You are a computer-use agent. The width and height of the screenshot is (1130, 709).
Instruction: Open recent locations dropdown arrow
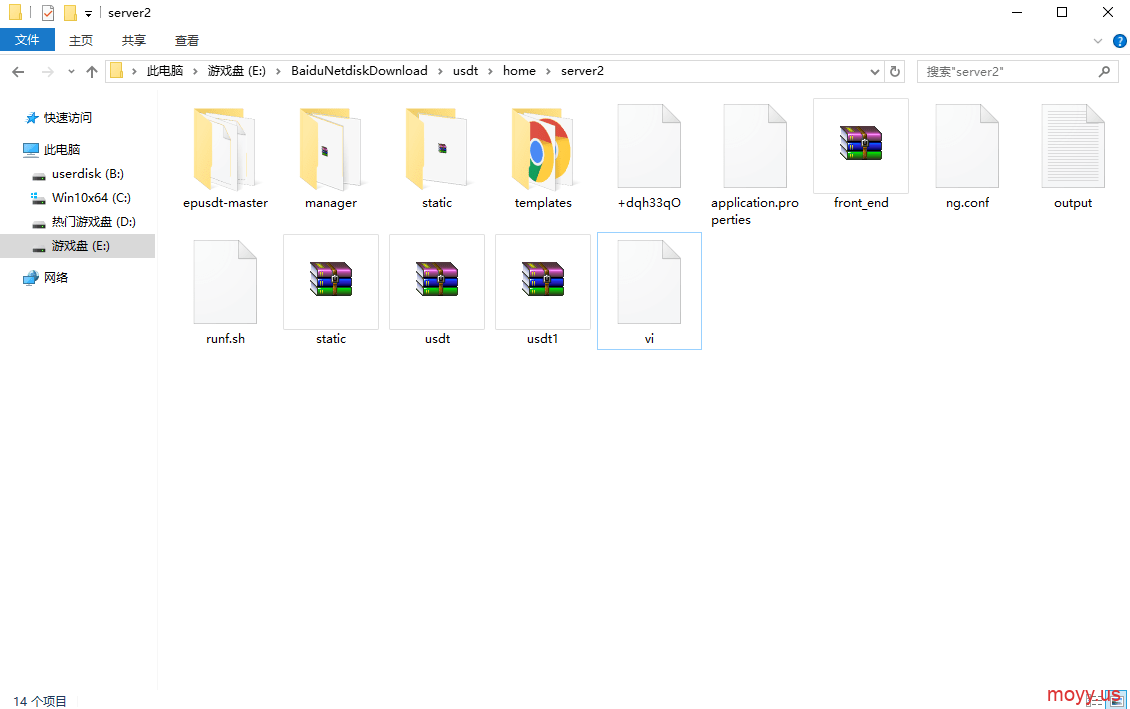point(71,71)
